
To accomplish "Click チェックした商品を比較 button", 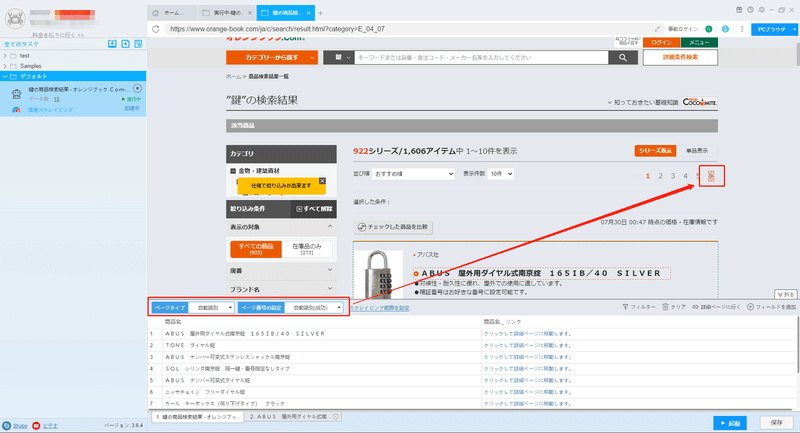I will coord(393,227).
